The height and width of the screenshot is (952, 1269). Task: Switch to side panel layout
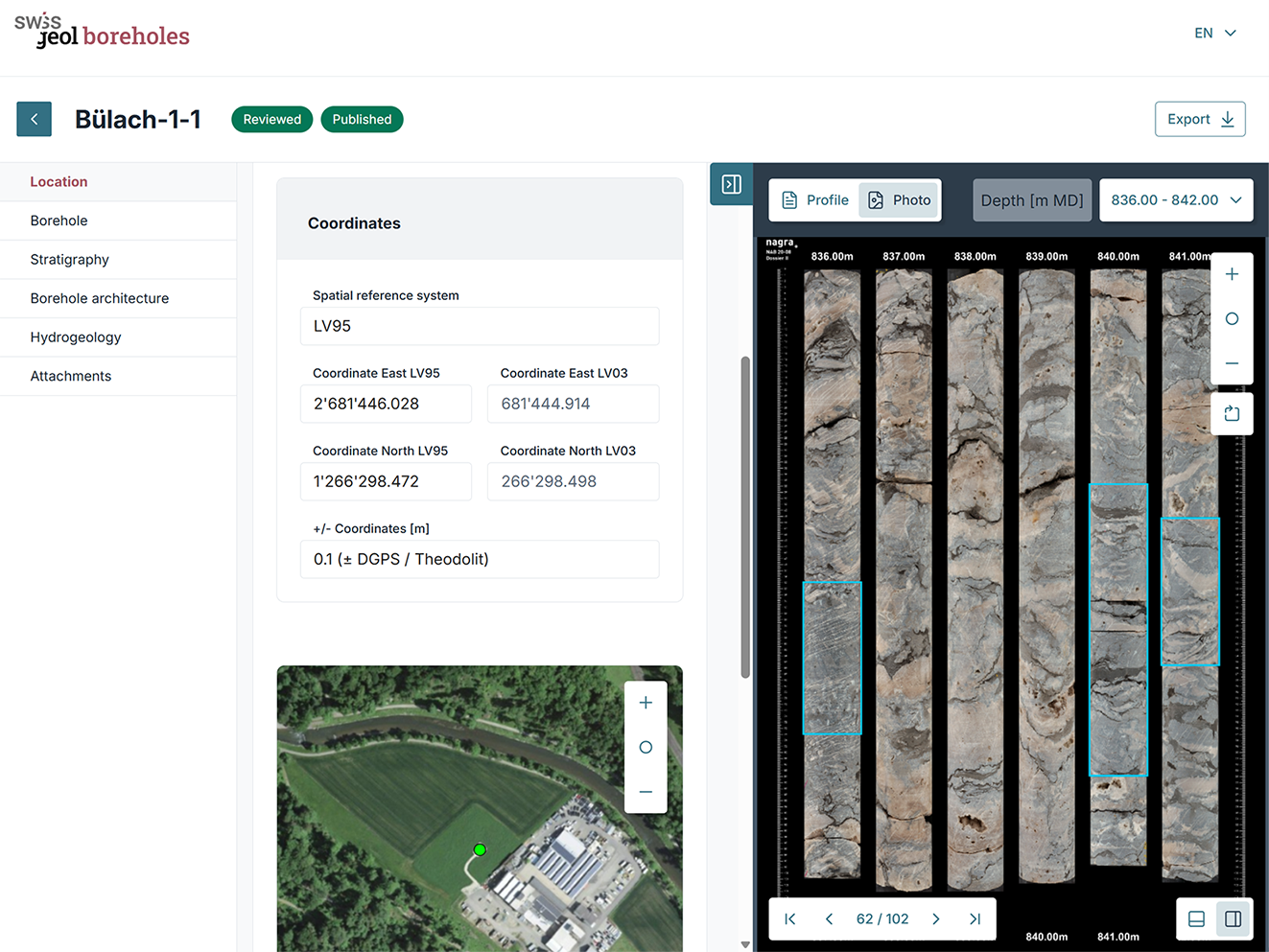[x=1234, y=918]
